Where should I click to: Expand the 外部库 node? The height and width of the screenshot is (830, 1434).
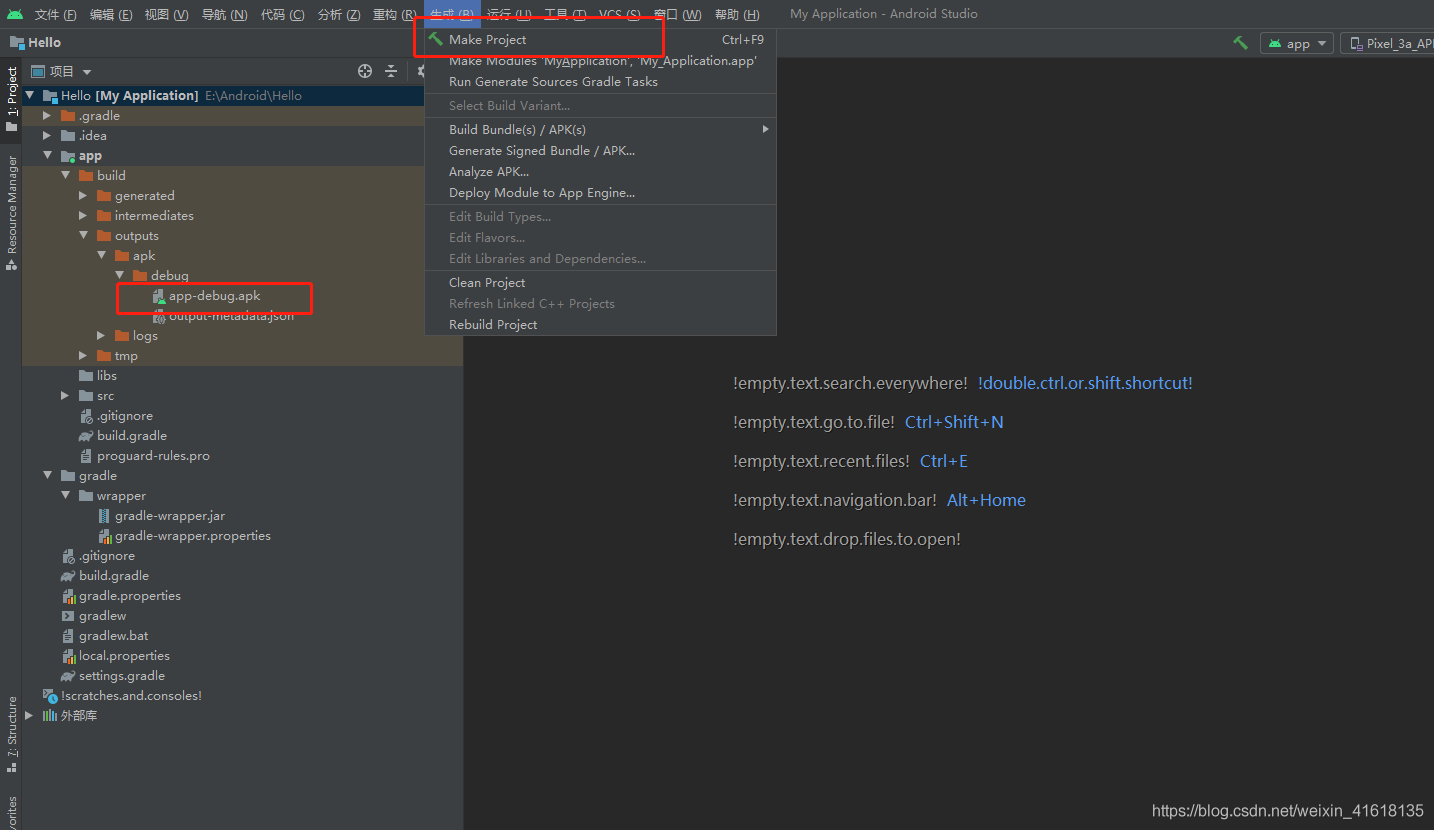(x=29, y=716)
